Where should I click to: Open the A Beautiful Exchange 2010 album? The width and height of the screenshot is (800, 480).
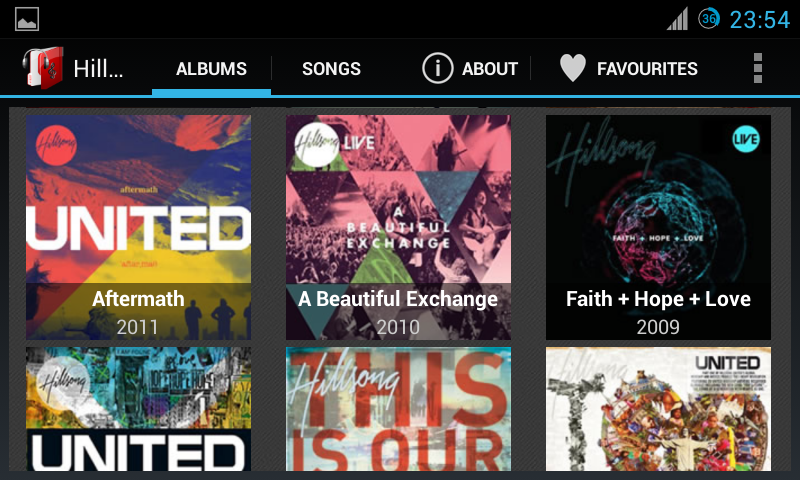pos(398,227)
